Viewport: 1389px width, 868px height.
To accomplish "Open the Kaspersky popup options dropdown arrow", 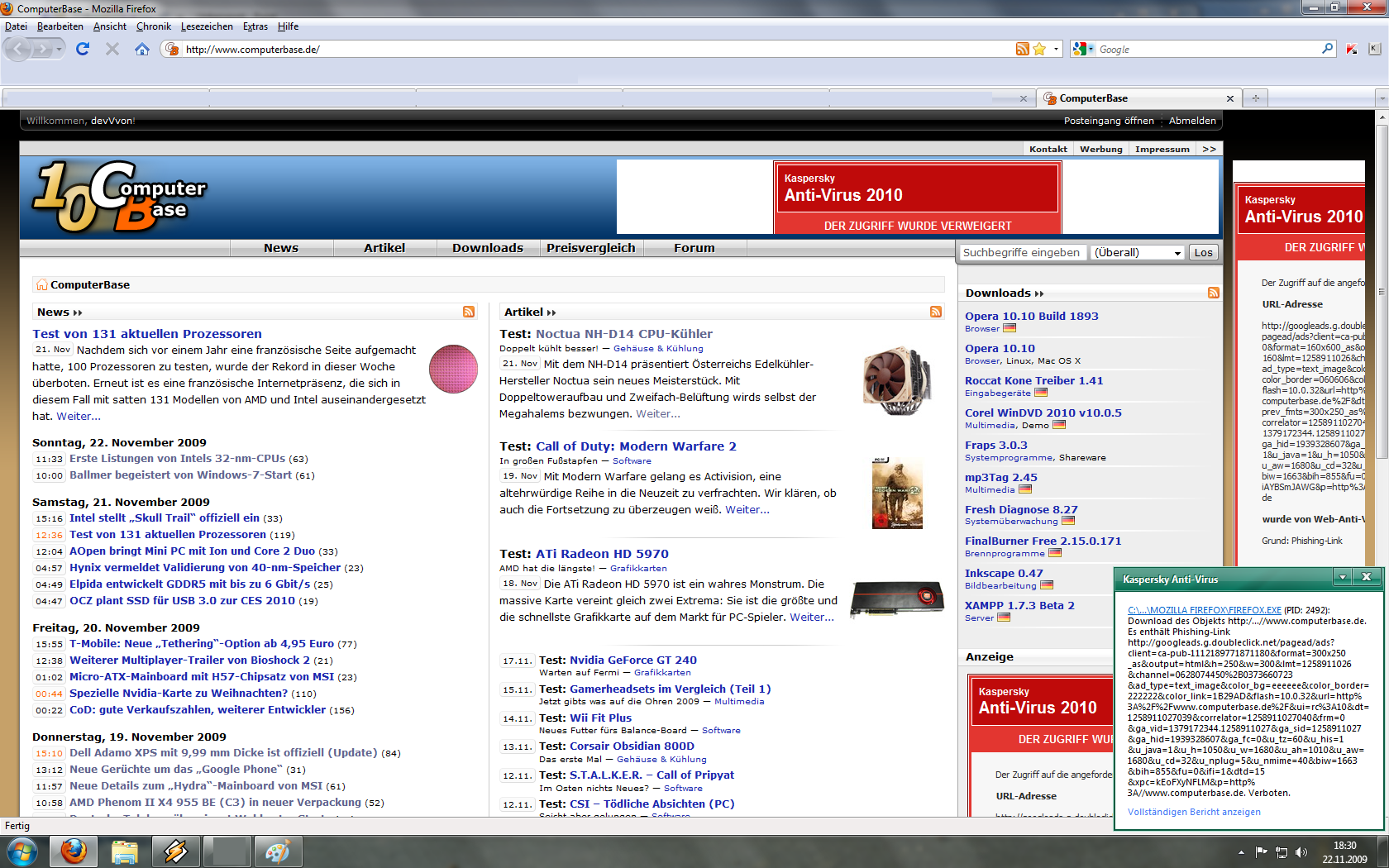I will [1344, 577].
